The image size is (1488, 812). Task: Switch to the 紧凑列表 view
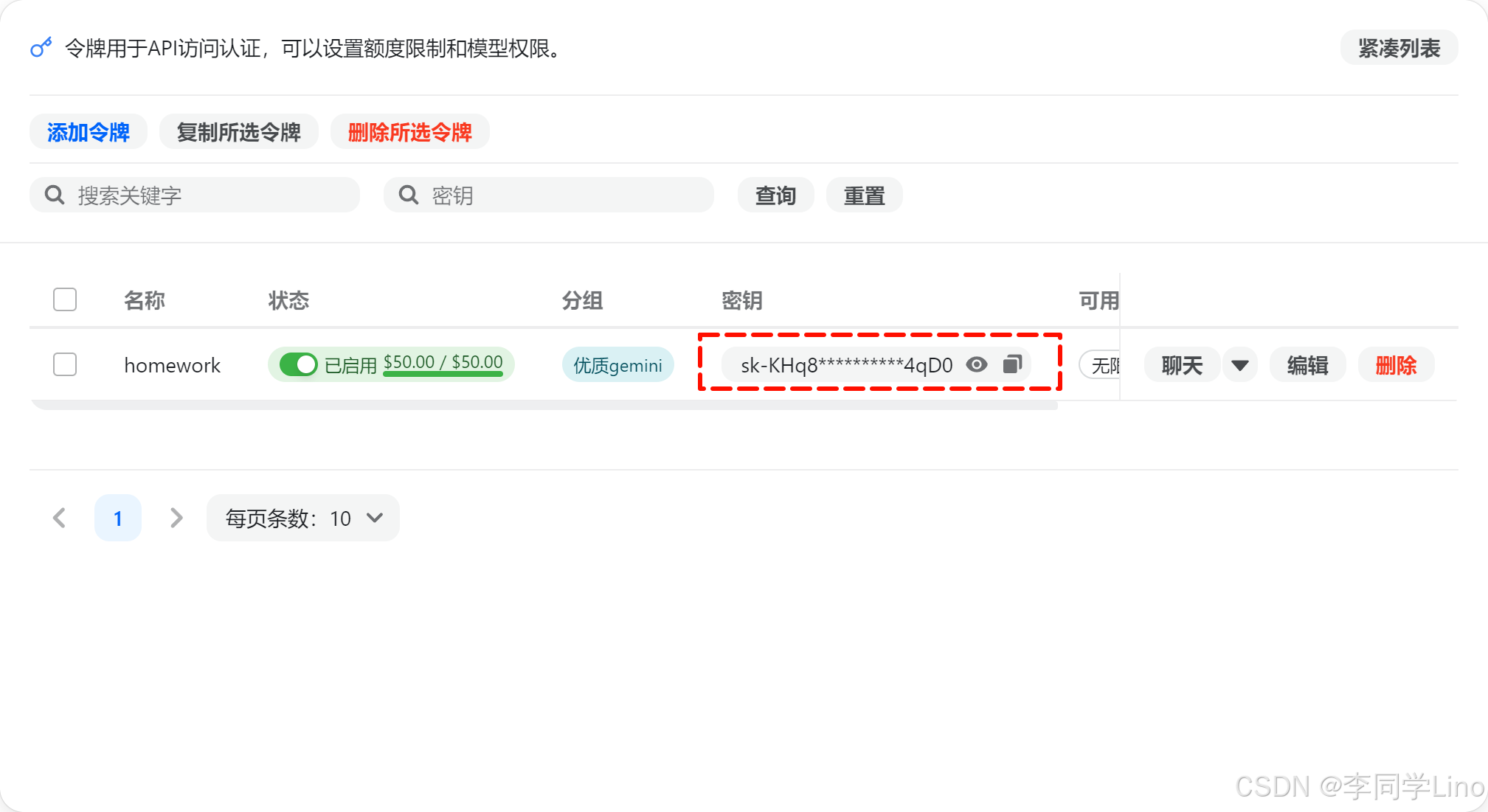coord(1399,48)
